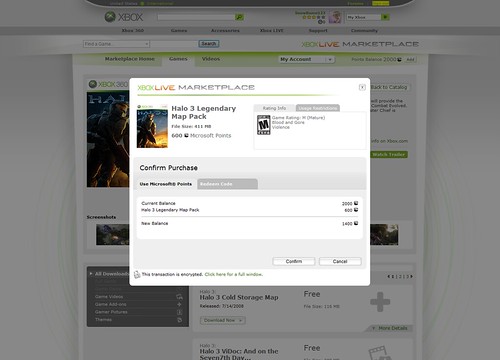Click the Cold Storage plus icon

point(380,302)
